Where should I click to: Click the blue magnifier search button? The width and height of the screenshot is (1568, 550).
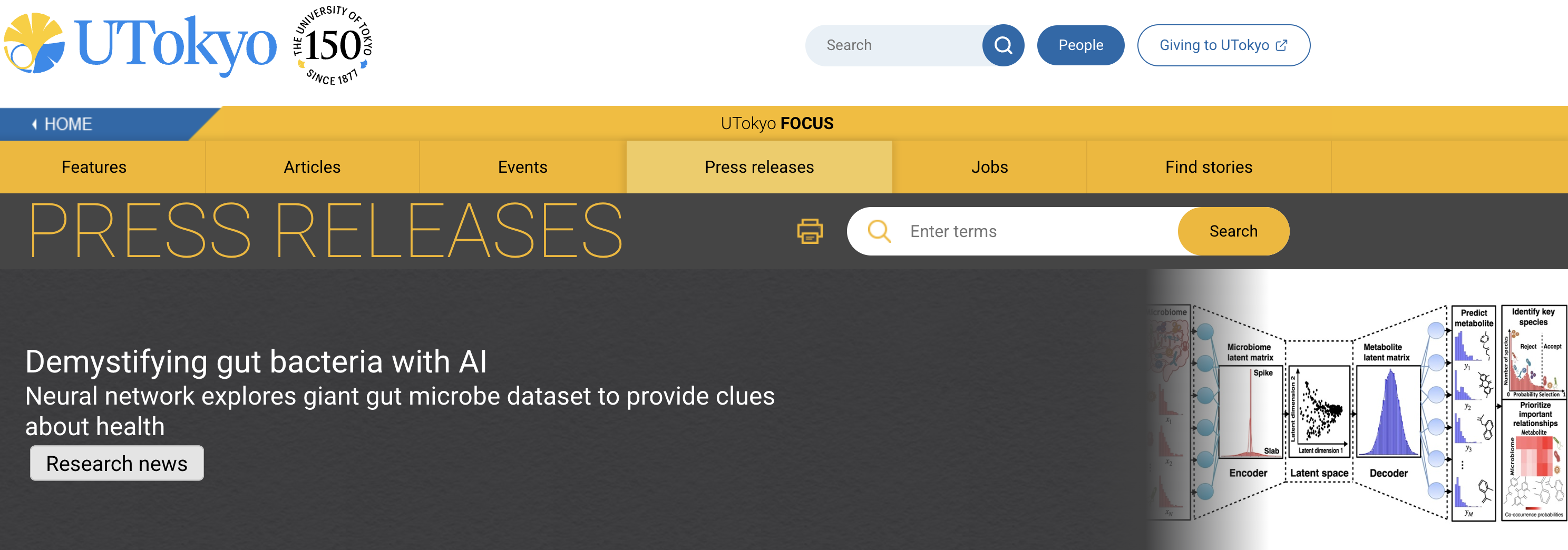coord(1003,45)
